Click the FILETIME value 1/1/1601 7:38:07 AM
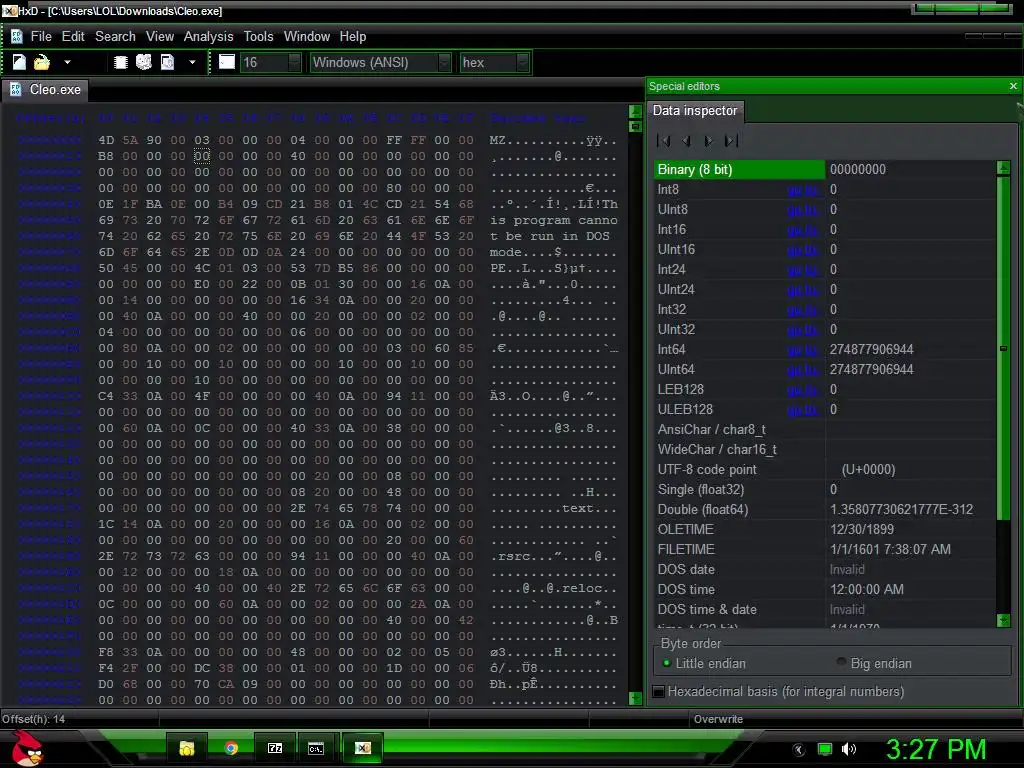The height and width of the screenshot is (768, 1024). click(x=890, y=550)
